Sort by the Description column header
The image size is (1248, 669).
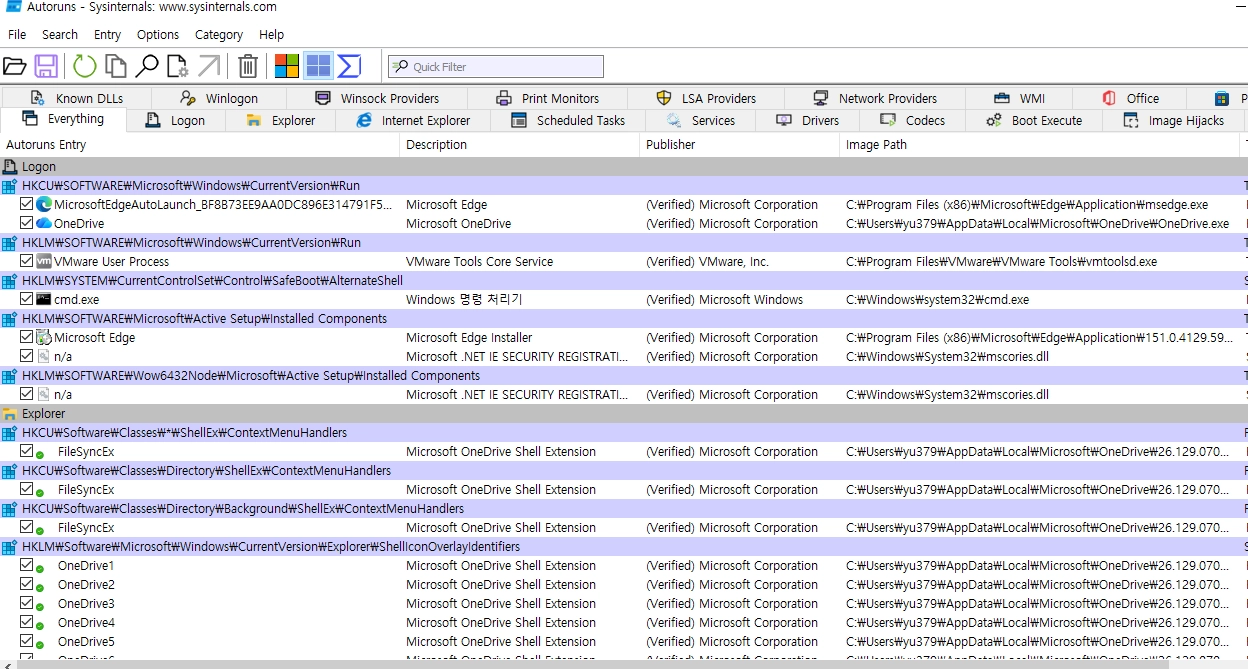point(520,145)
